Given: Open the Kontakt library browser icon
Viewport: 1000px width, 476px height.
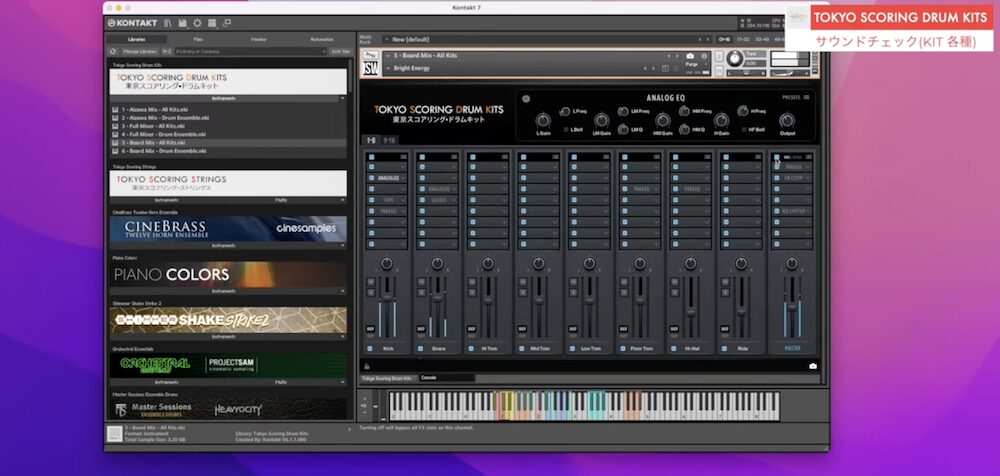Looking at the screenshot, I should click(168, 23).
